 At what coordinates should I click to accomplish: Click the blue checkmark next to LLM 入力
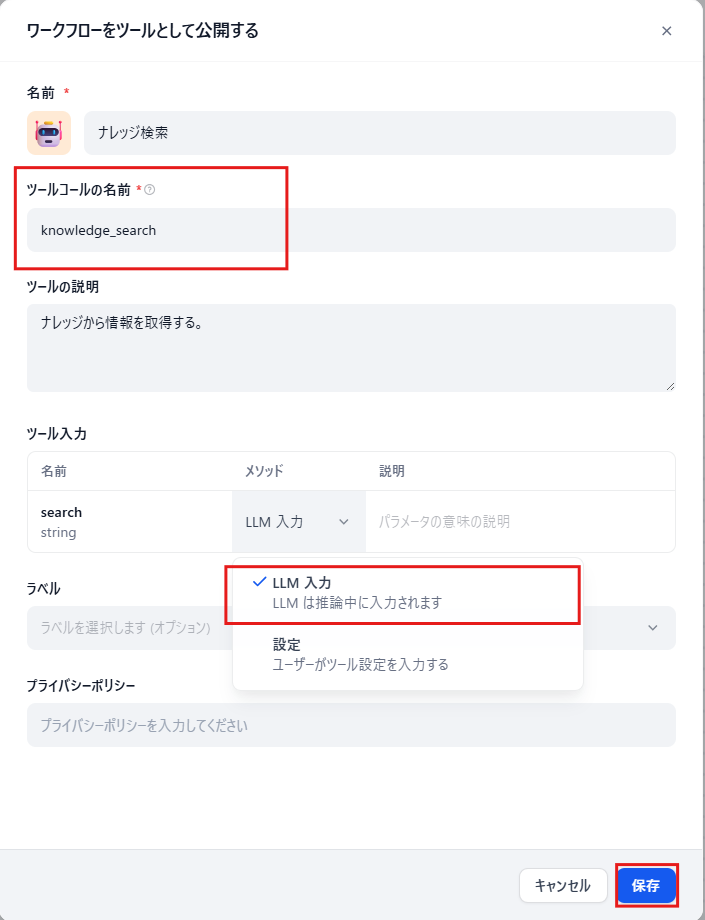pyautogui.click(x=260, y=582)
